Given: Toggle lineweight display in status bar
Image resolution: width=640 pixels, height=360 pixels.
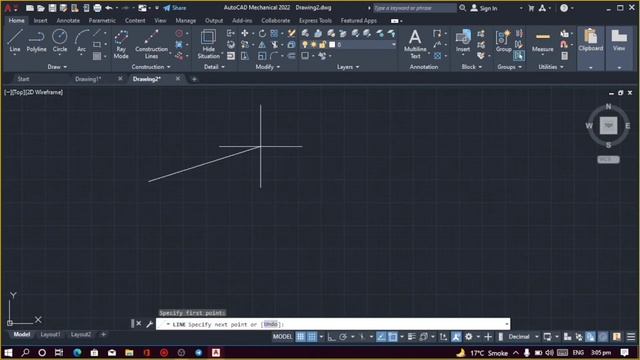Looking at the screenshot, I should click(411, 337).
